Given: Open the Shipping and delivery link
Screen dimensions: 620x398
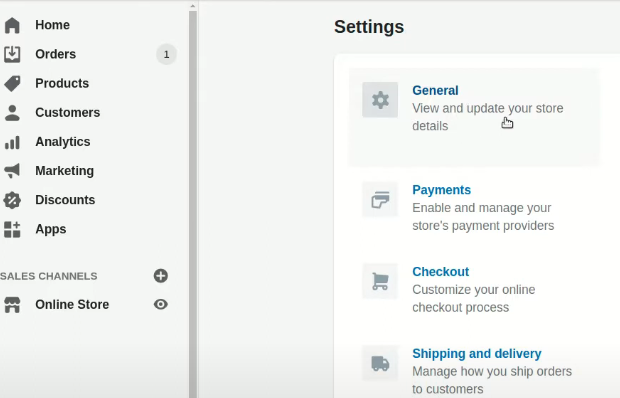Looking at the screenshot, I should pos(476,353).
